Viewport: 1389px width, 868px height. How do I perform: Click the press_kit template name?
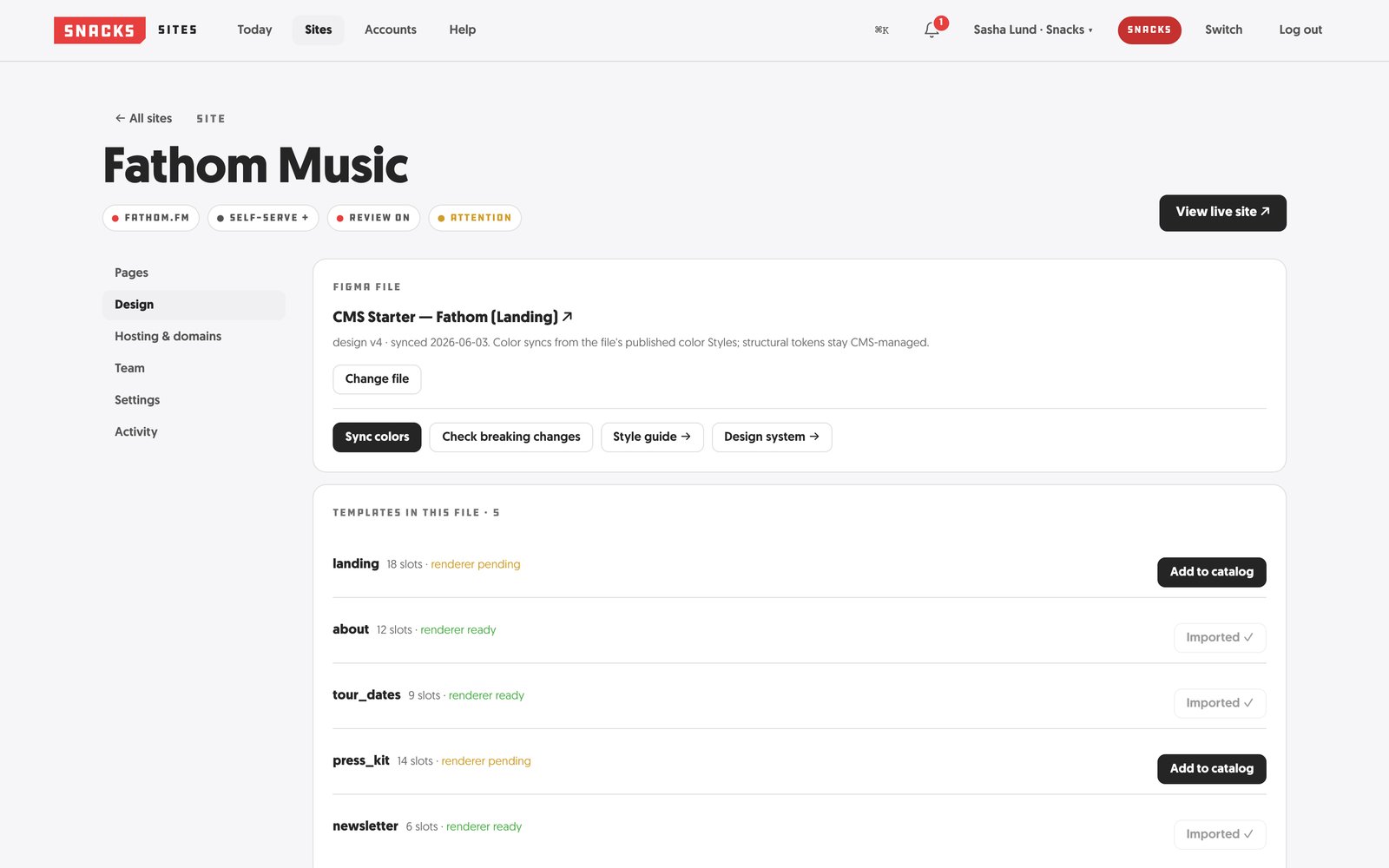[361, 760]
